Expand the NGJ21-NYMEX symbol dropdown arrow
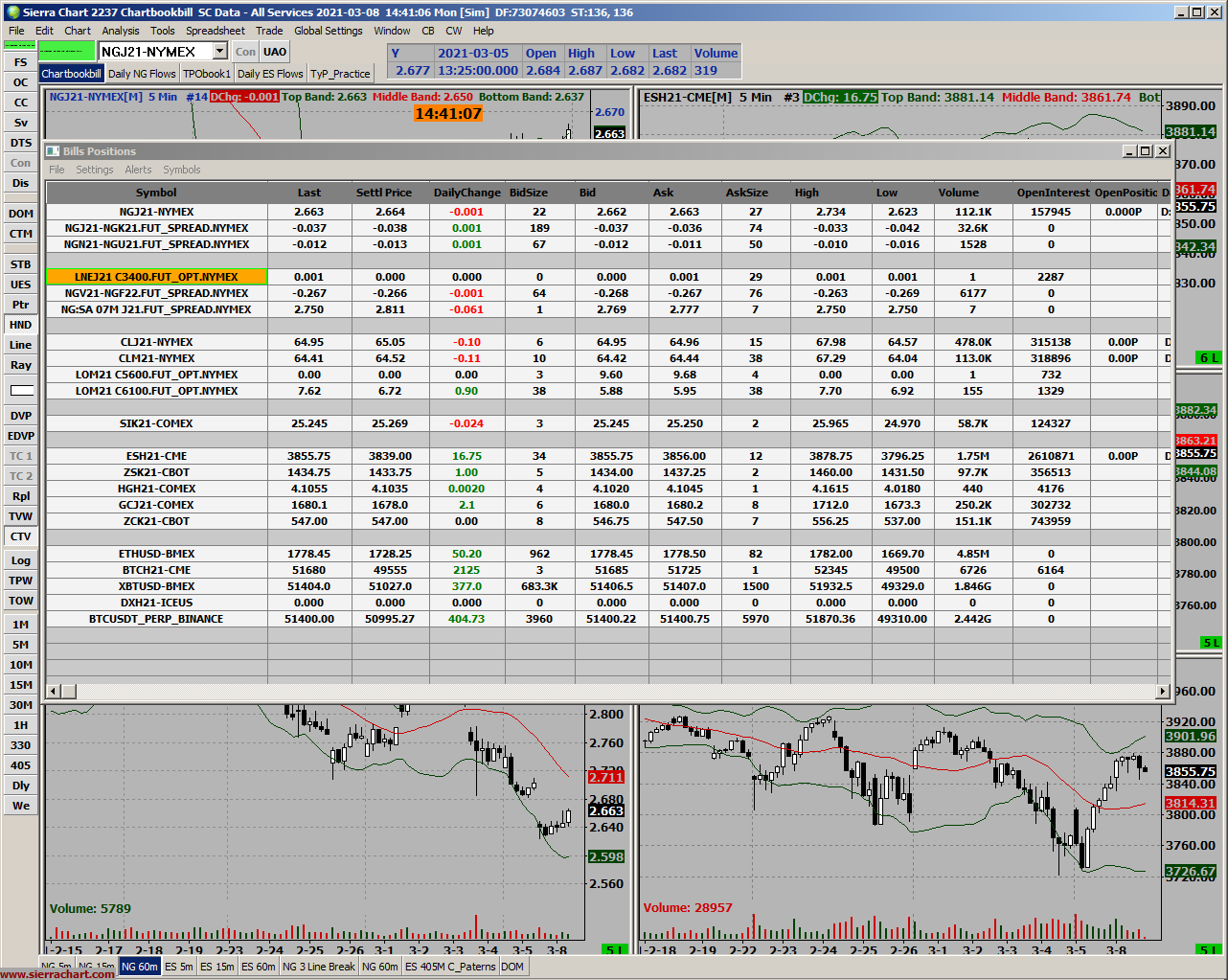Screen dimensions: 1228x980 coord(219,52)
